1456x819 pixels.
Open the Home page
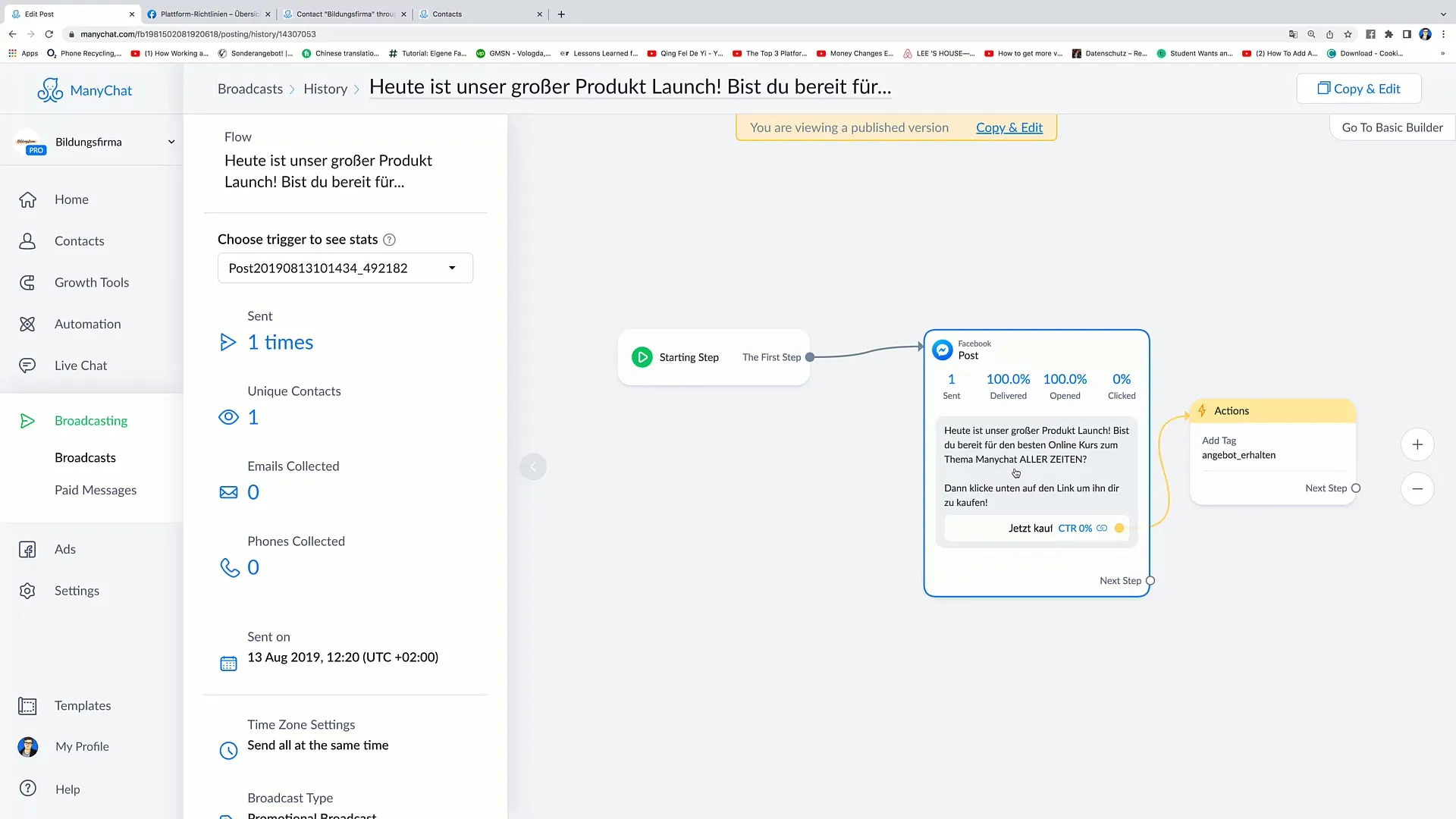[71, 199]
